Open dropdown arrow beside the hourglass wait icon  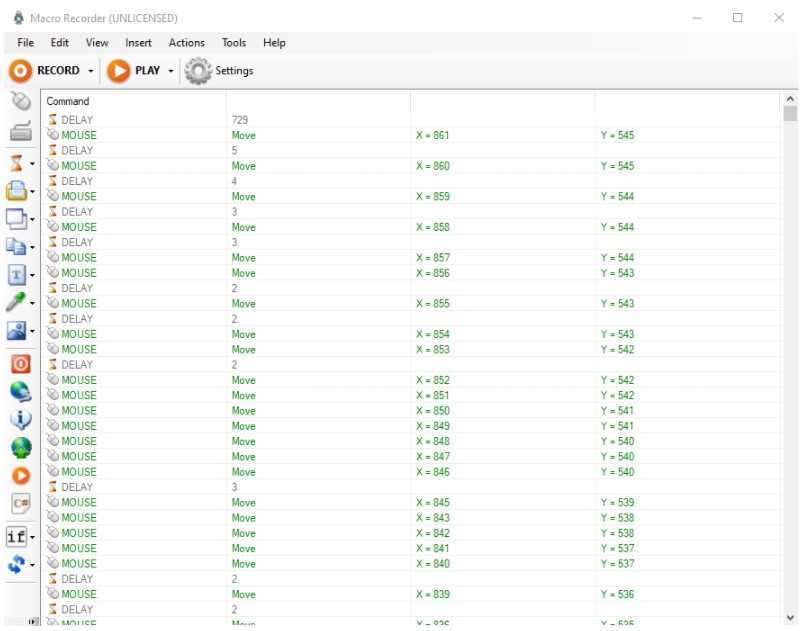click(x=33, y=163)
